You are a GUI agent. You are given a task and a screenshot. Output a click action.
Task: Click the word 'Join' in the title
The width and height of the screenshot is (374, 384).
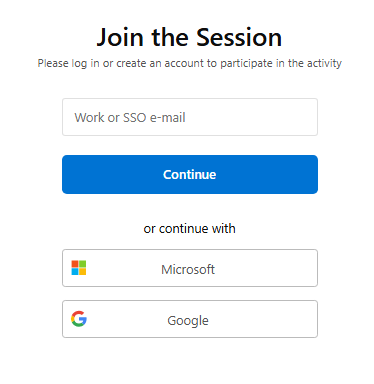point(120,37)
